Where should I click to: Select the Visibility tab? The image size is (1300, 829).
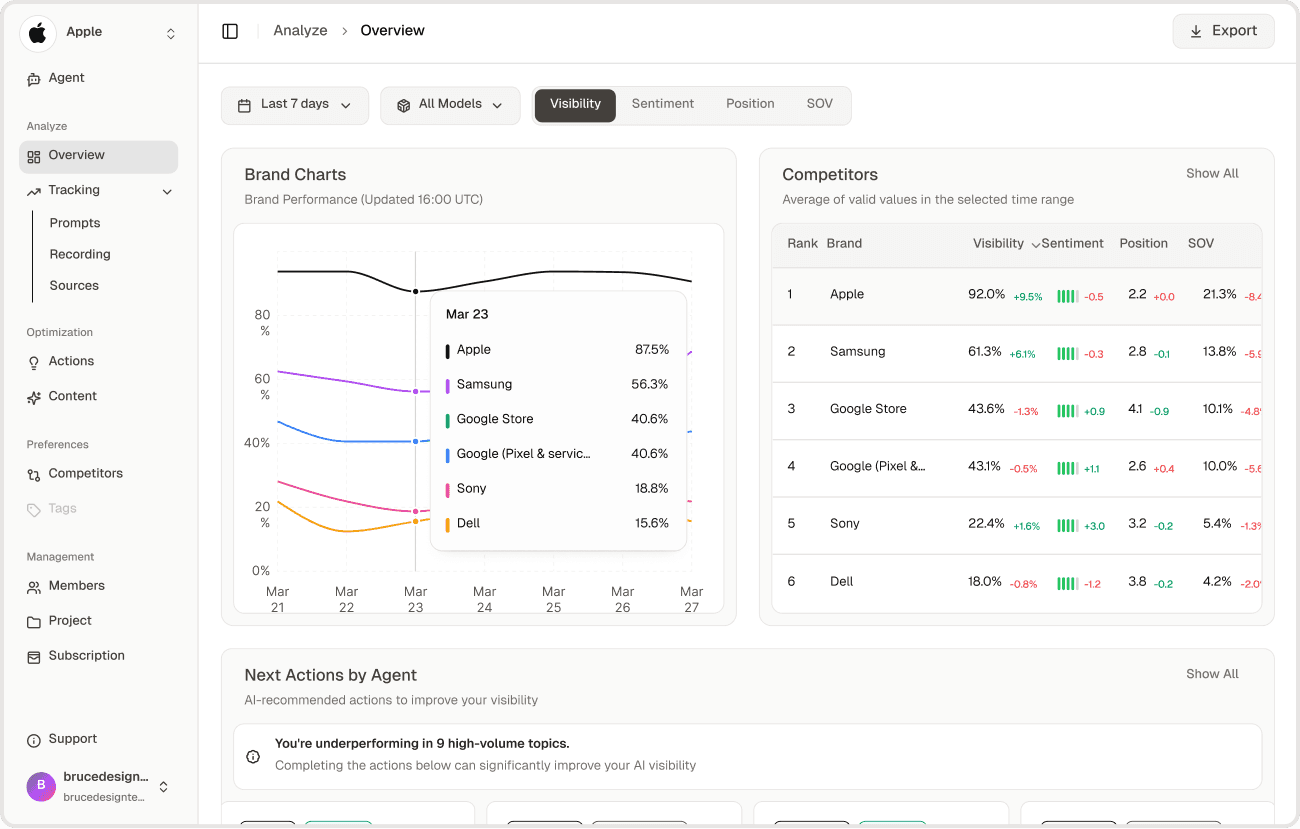point(575,105)
